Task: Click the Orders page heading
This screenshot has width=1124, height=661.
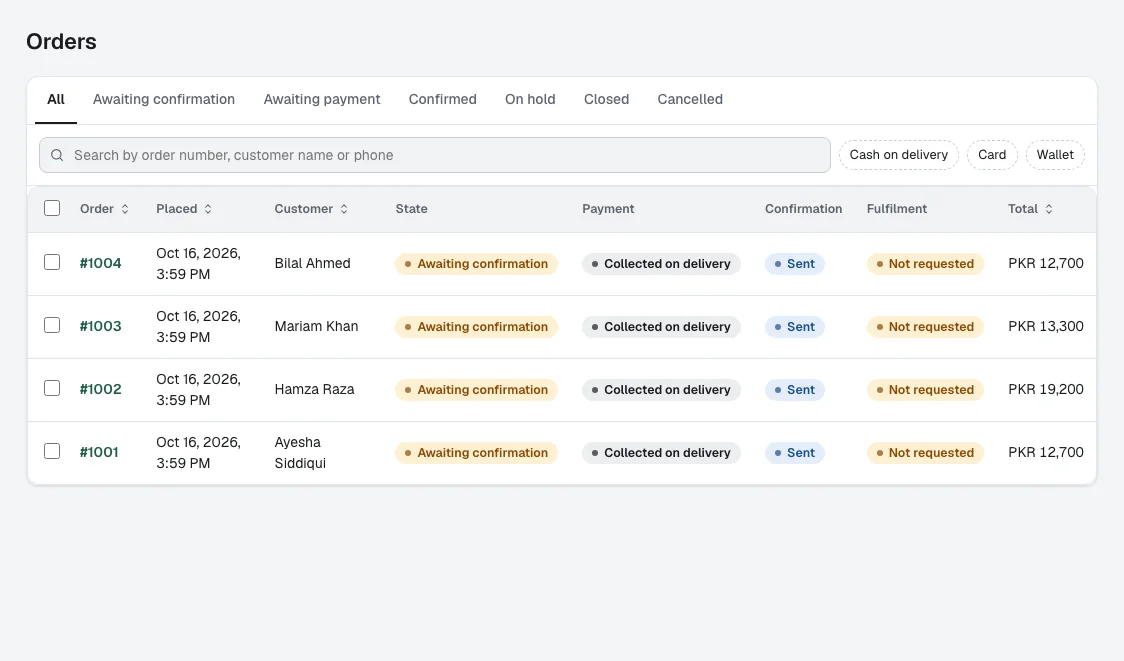Action: (62, 42)
